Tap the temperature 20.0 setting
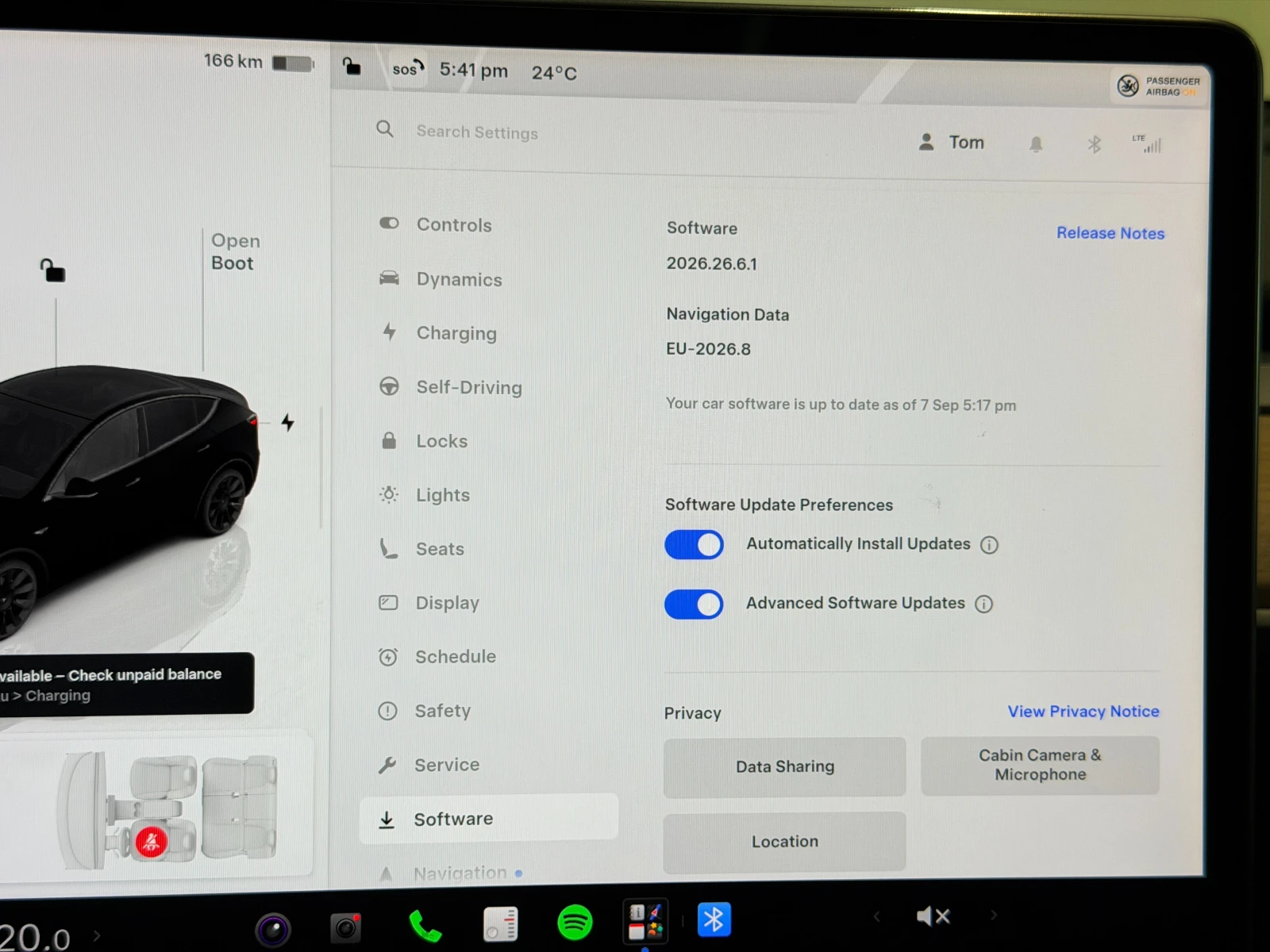The height and width of the screenshot is (952, 1270). [x=36, y=938]
